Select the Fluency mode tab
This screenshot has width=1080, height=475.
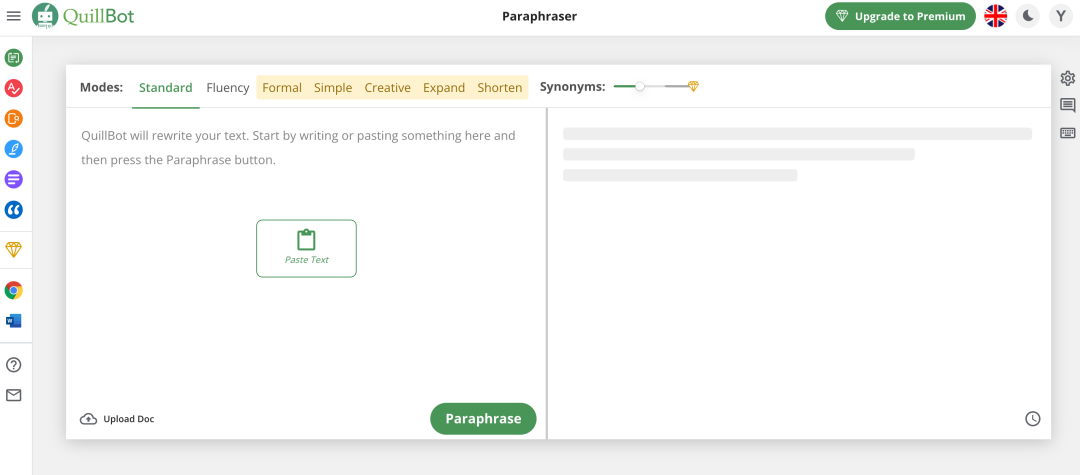[228, 88]
